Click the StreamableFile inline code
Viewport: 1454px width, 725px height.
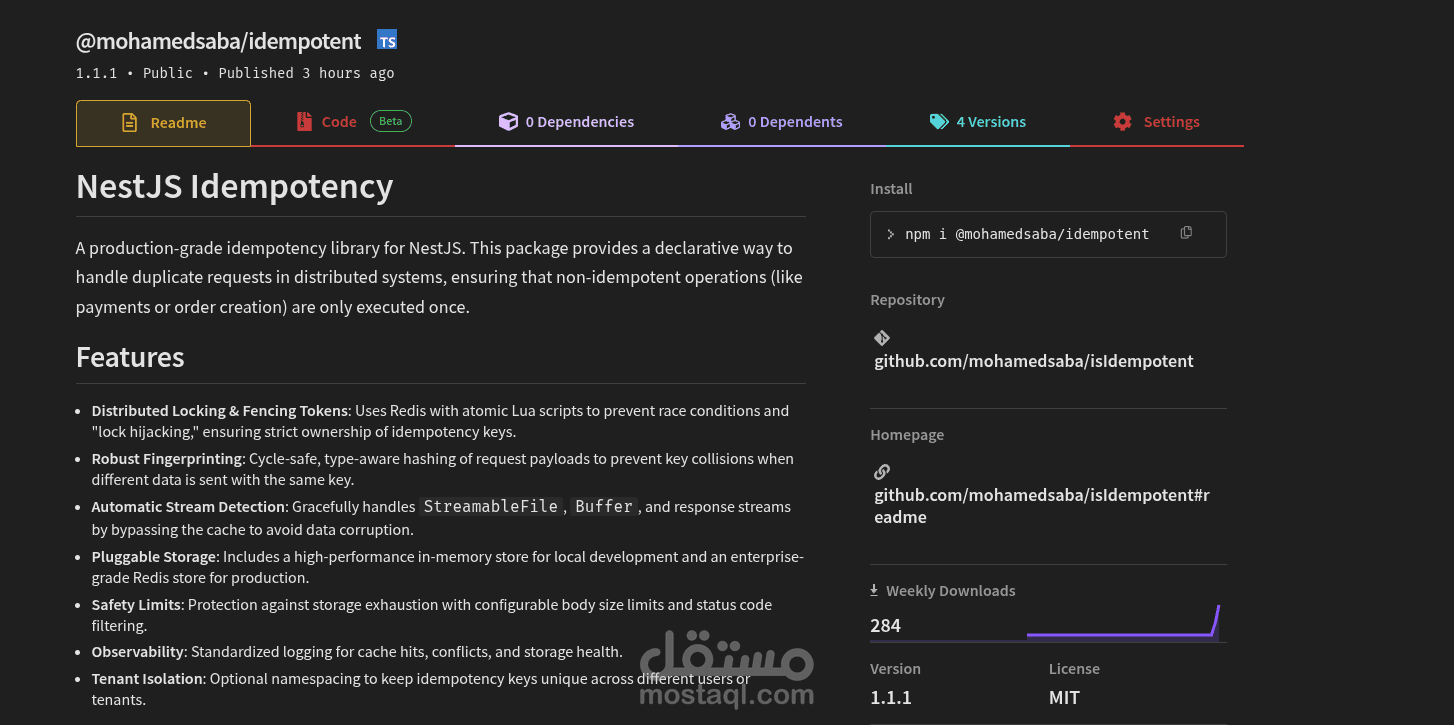[x=491, y=507]
